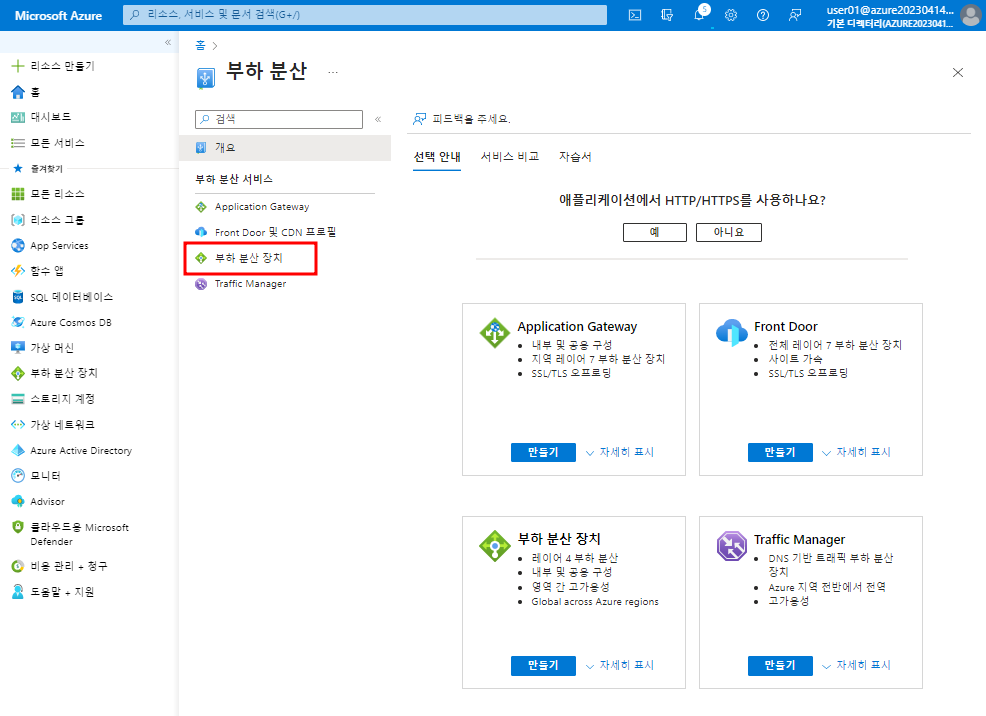
Task: Click 피드백을 주세요 link
Action: click(x=462, y=119)
